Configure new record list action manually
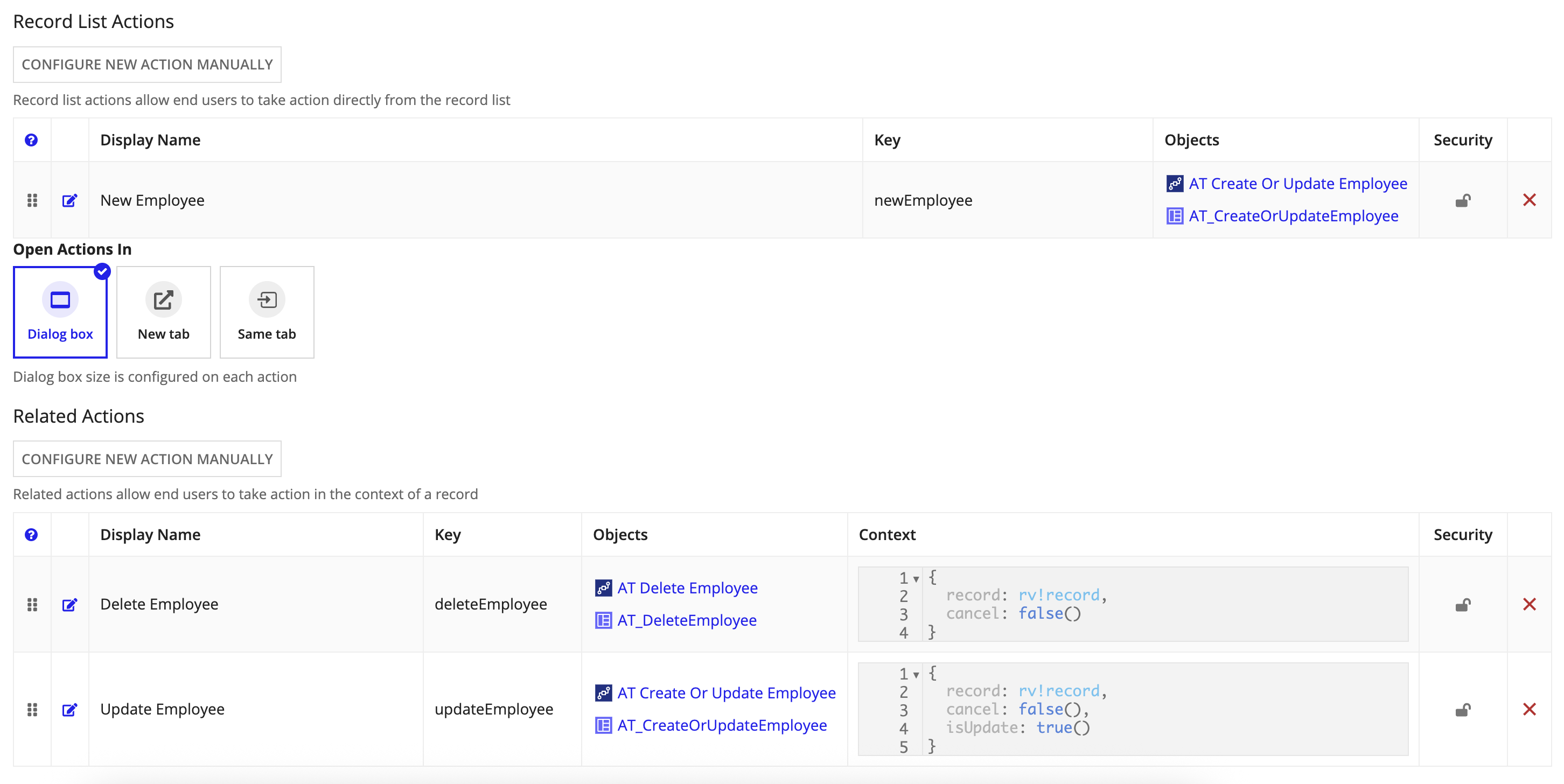 (x=147, y=65)
